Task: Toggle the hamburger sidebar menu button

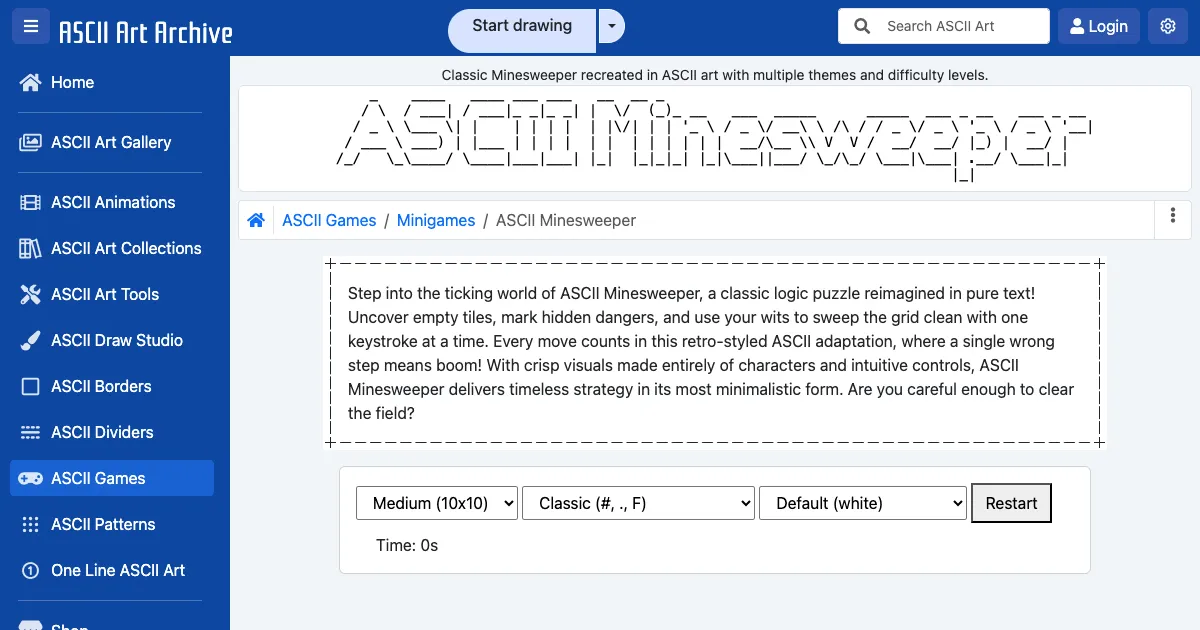Action: coord(31,27)
